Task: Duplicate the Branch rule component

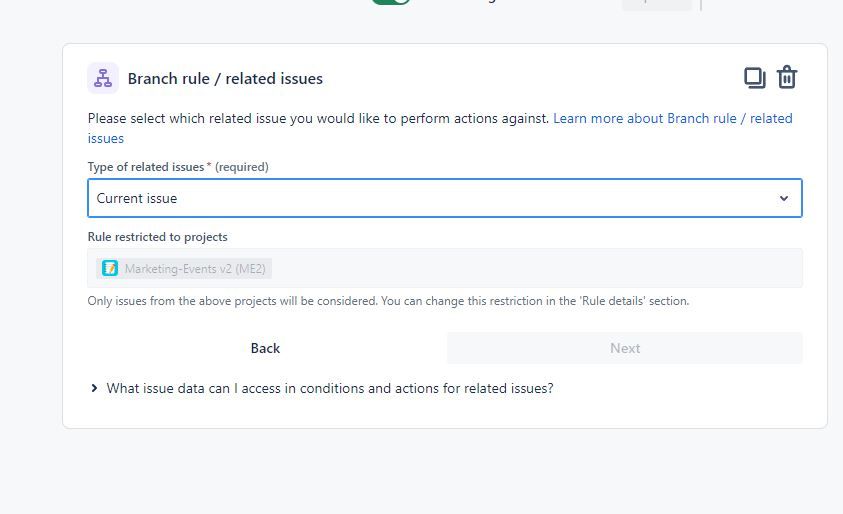Action: pyautogui.click(x=754, y=77)
